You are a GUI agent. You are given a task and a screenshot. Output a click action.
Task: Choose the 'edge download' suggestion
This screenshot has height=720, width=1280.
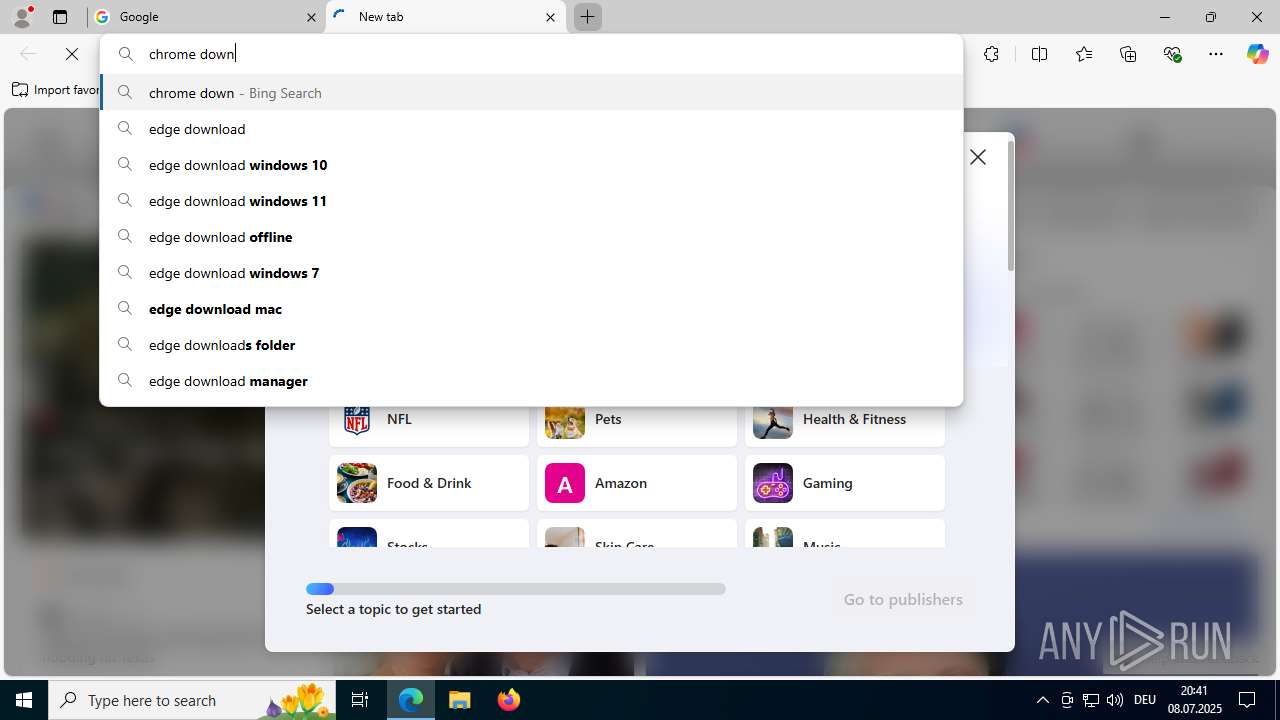tap(531, 129)
